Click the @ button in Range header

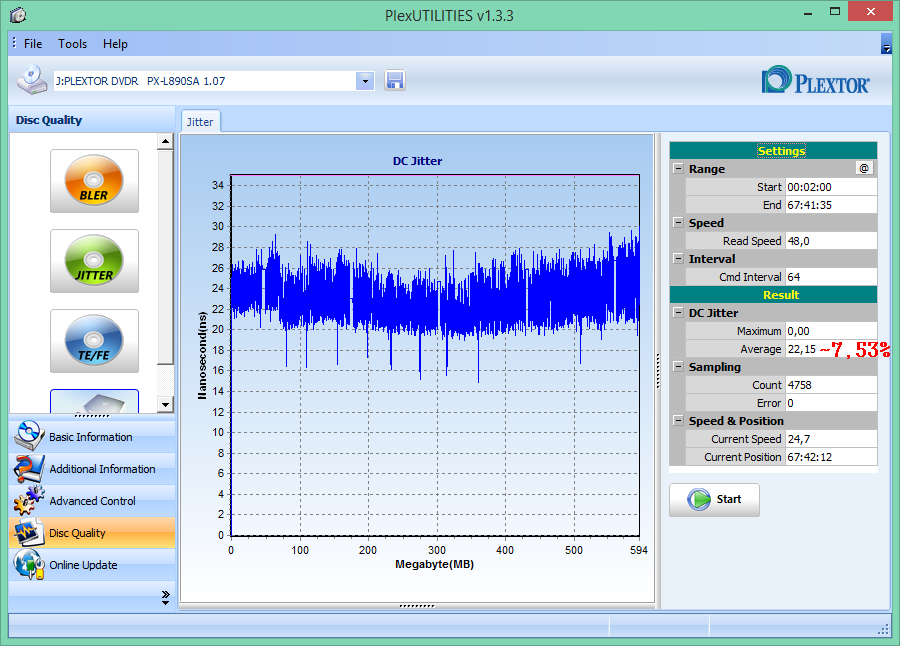point(864,168)
